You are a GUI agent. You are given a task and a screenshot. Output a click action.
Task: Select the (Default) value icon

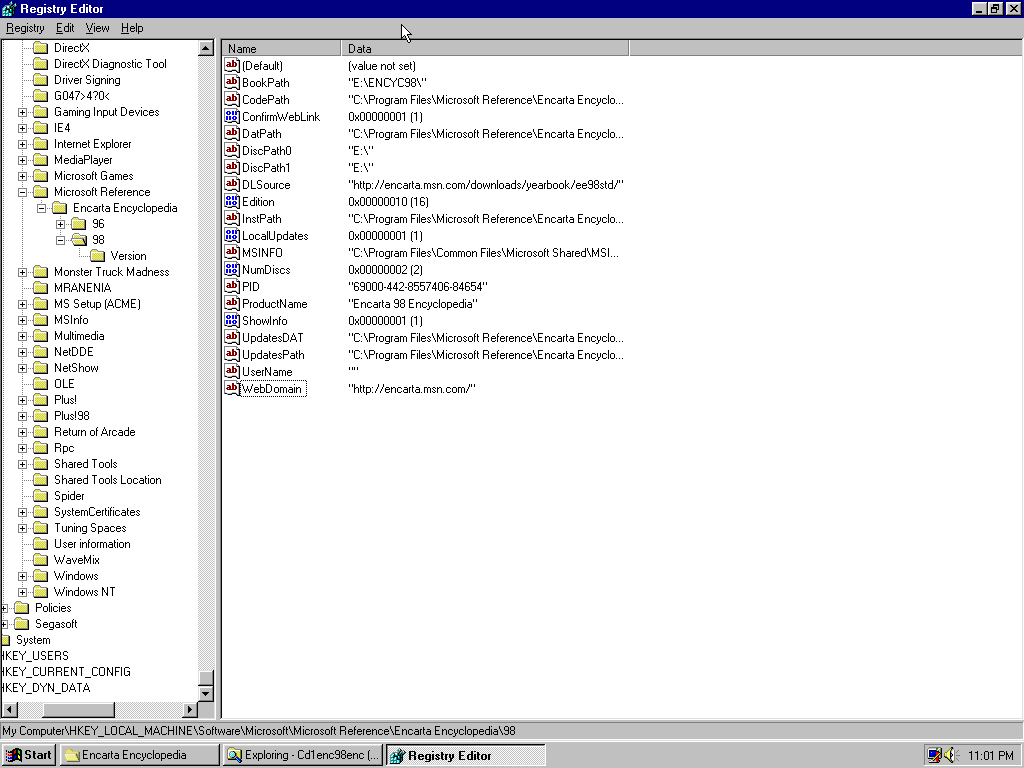(x=232, y=65)
